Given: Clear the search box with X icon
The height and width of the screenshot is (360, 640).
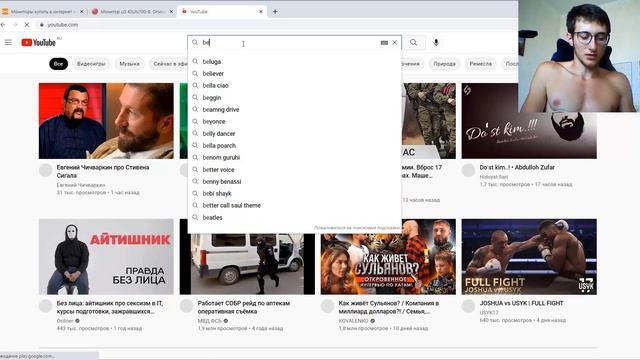Looking at the screenshot, I should [395, 42].
